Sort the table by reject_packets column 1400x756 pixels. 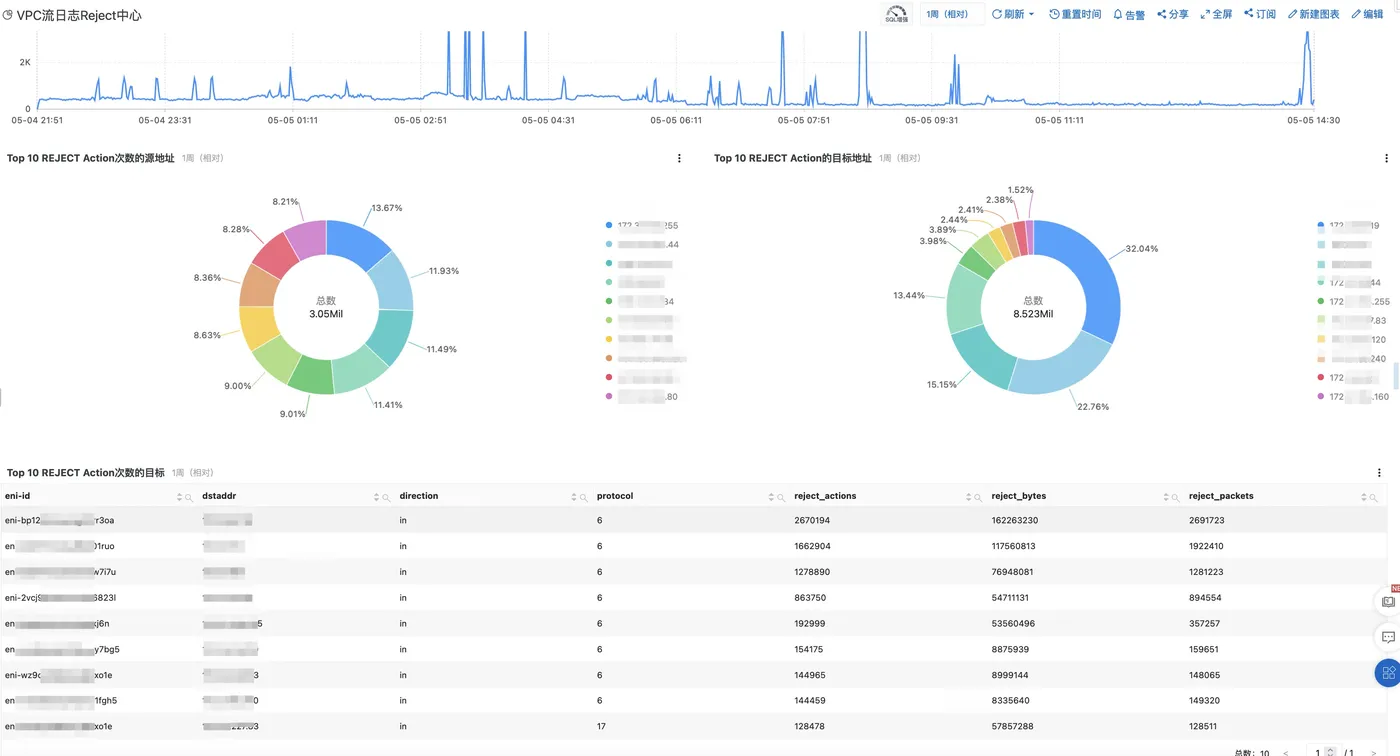[1364, 497]
